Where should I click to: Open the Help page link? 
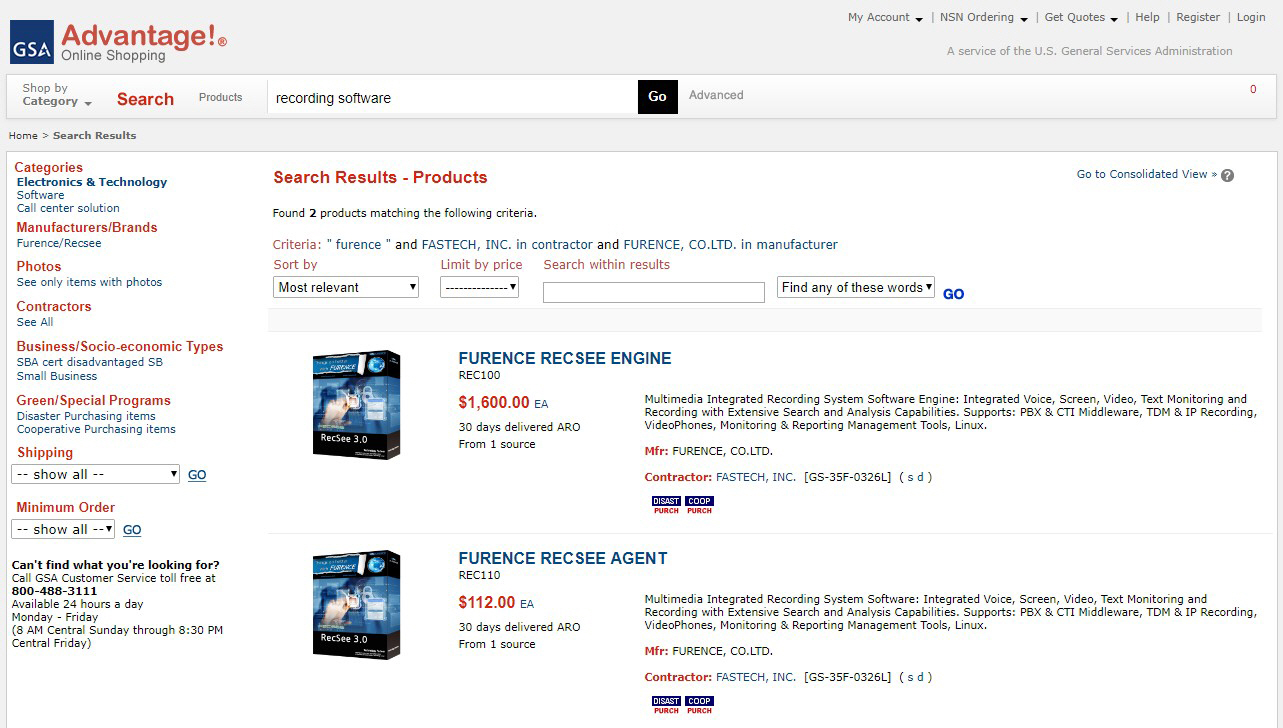(1147, 17)
